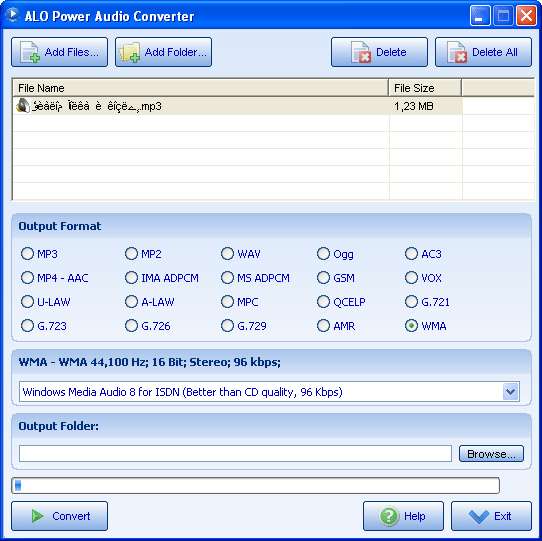This screenshot has width=542, height=541.
Task: Browse for an output folder
Action: [491, 454]
